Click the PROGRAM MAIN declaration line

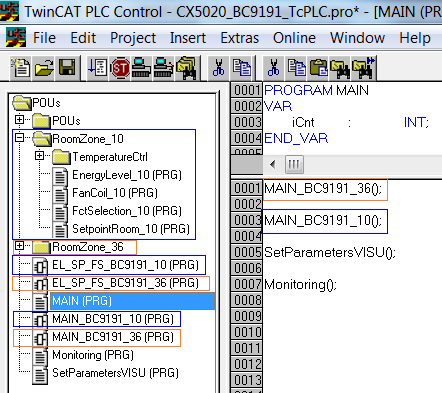[x=316, y=90]
